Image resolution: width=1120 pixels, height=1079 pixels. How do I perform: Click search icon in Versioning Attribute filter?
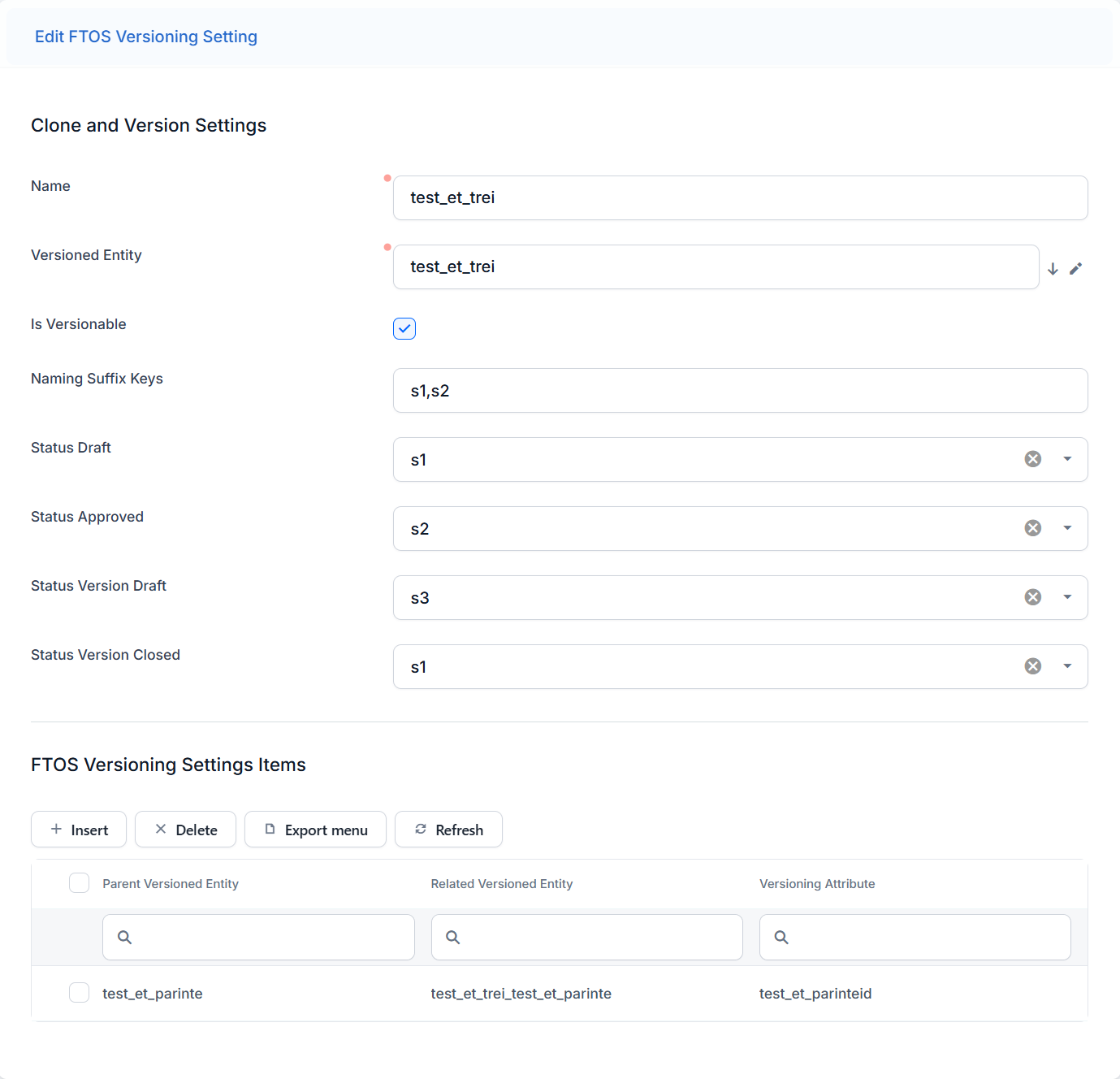click(781, 937)
